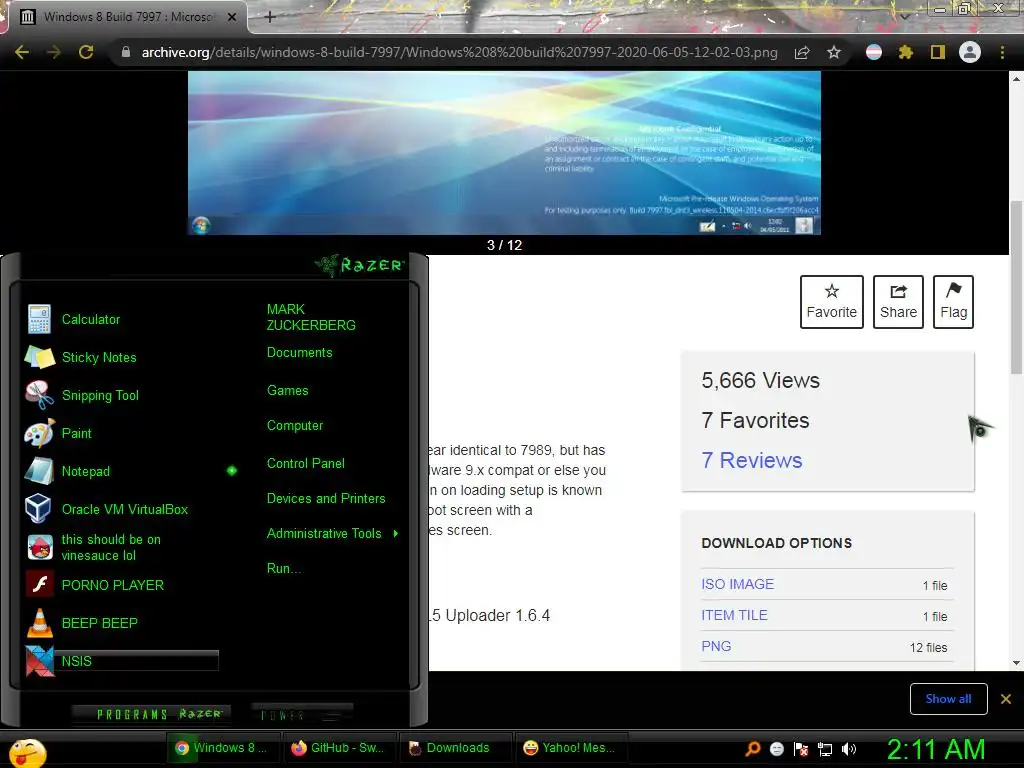
Task: Click the tray magnifier search icon
Action: tap(753, 748)
